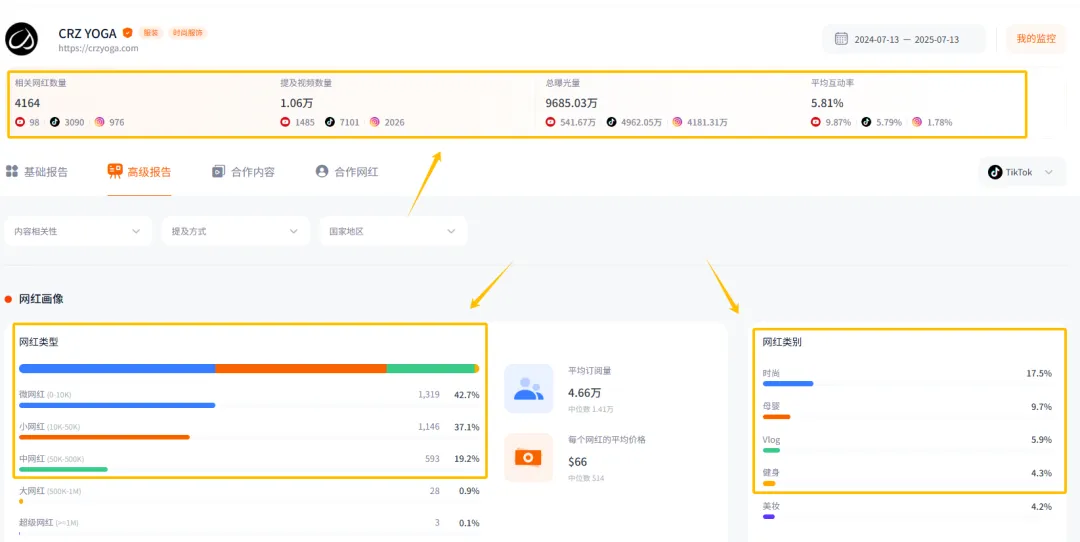Click the calendar icon in date range
Screen dimensions: 1080x542
pyautogui.click(x=841, y=39)
